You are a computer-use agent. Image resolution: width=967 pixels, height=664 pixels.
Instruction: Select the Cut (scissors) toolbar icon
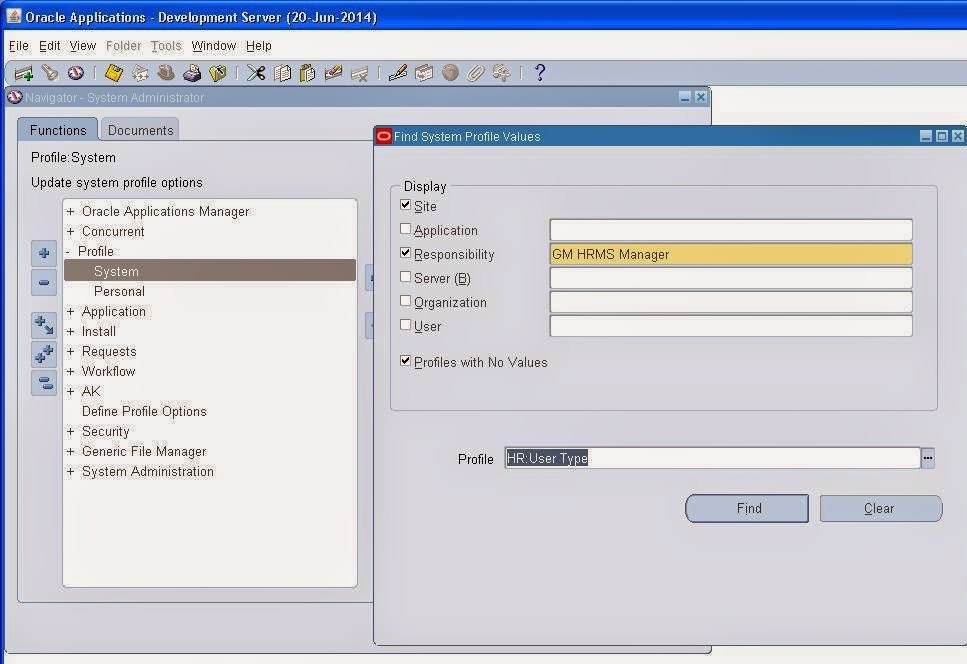click(x=253, y=72)
